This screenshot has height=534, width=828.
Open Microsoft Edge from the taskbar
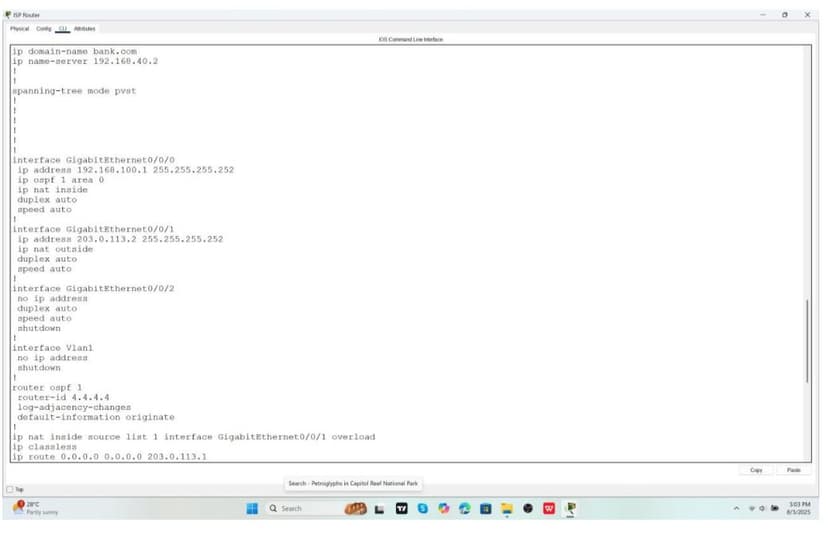465,508
